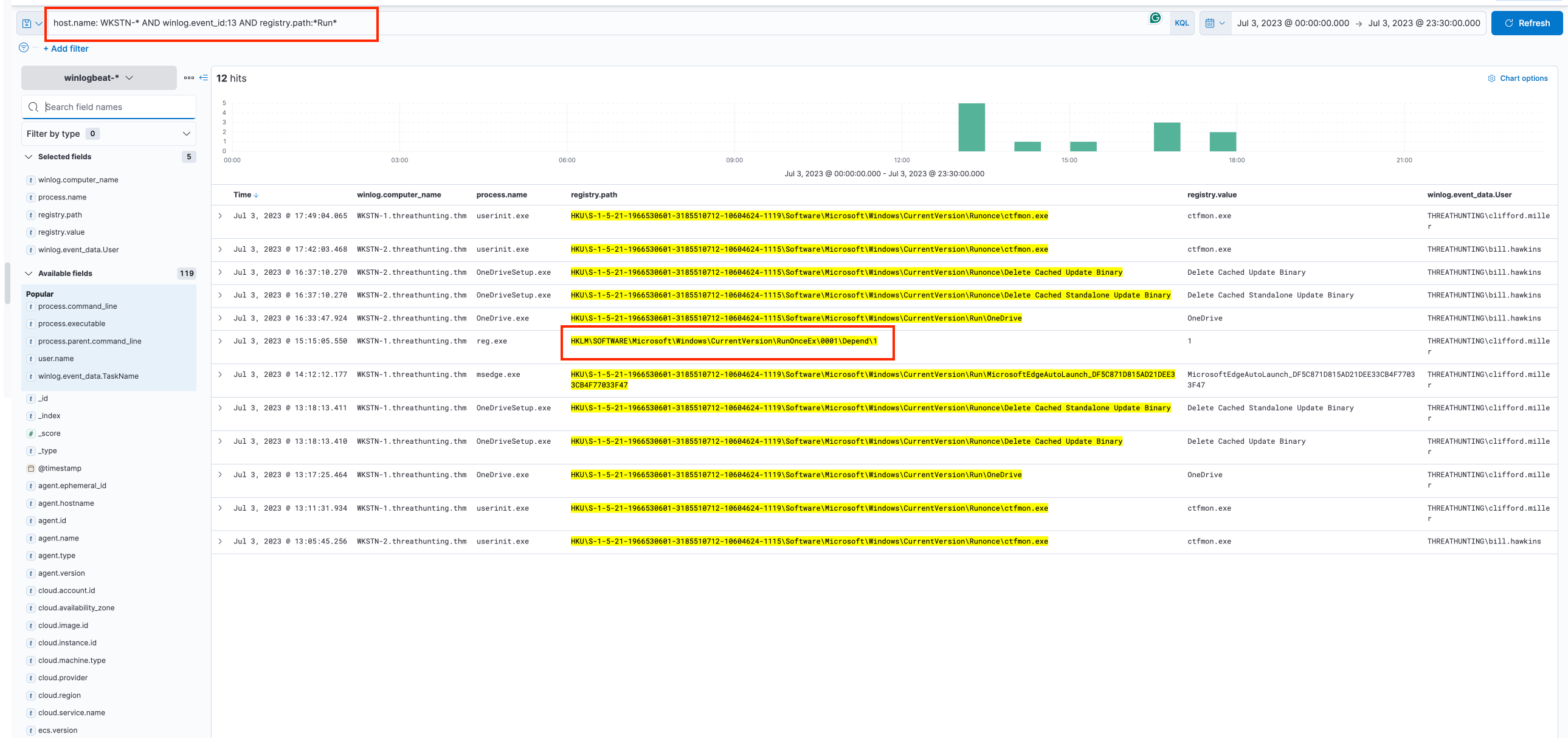Open the calendar quick date menu
The width and height of the screenshot is (1568, 738).
coord(1215,23)
